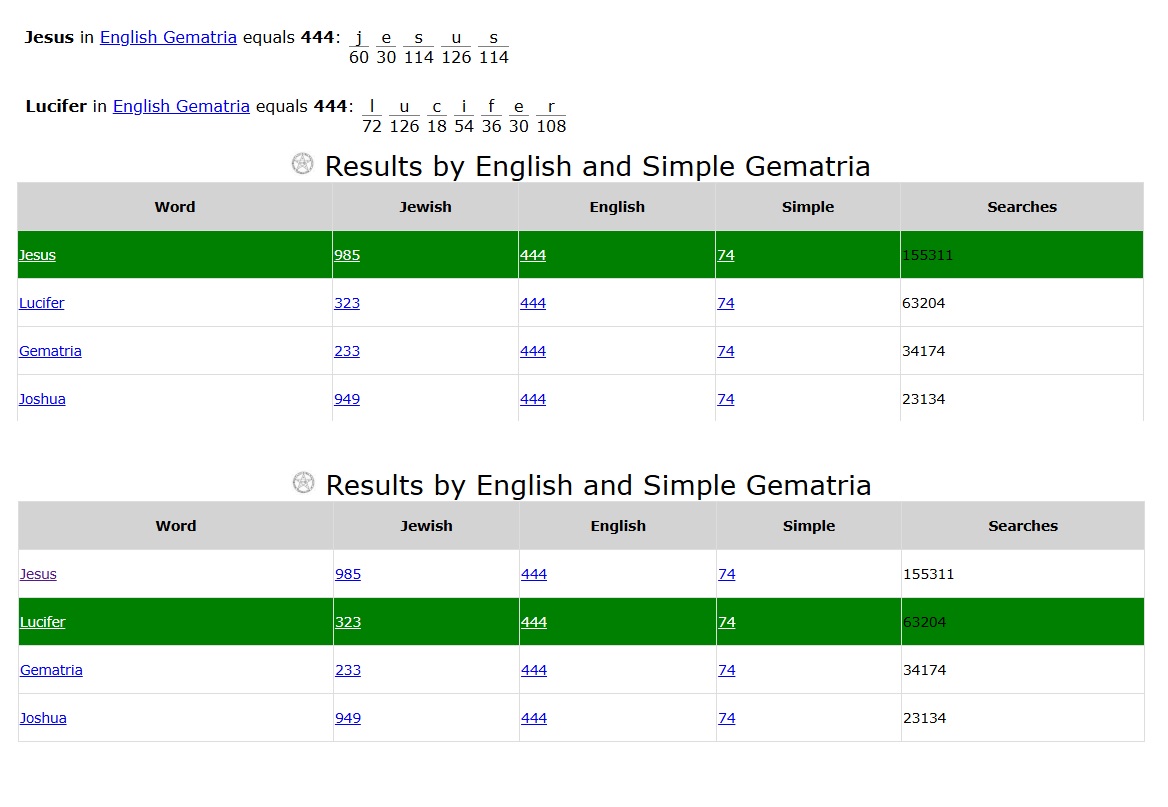The width and height of the screenshot is (1168, 807).
Task: Click Simple 74 in first table Gematria row
Action: [x=726, y=351]
